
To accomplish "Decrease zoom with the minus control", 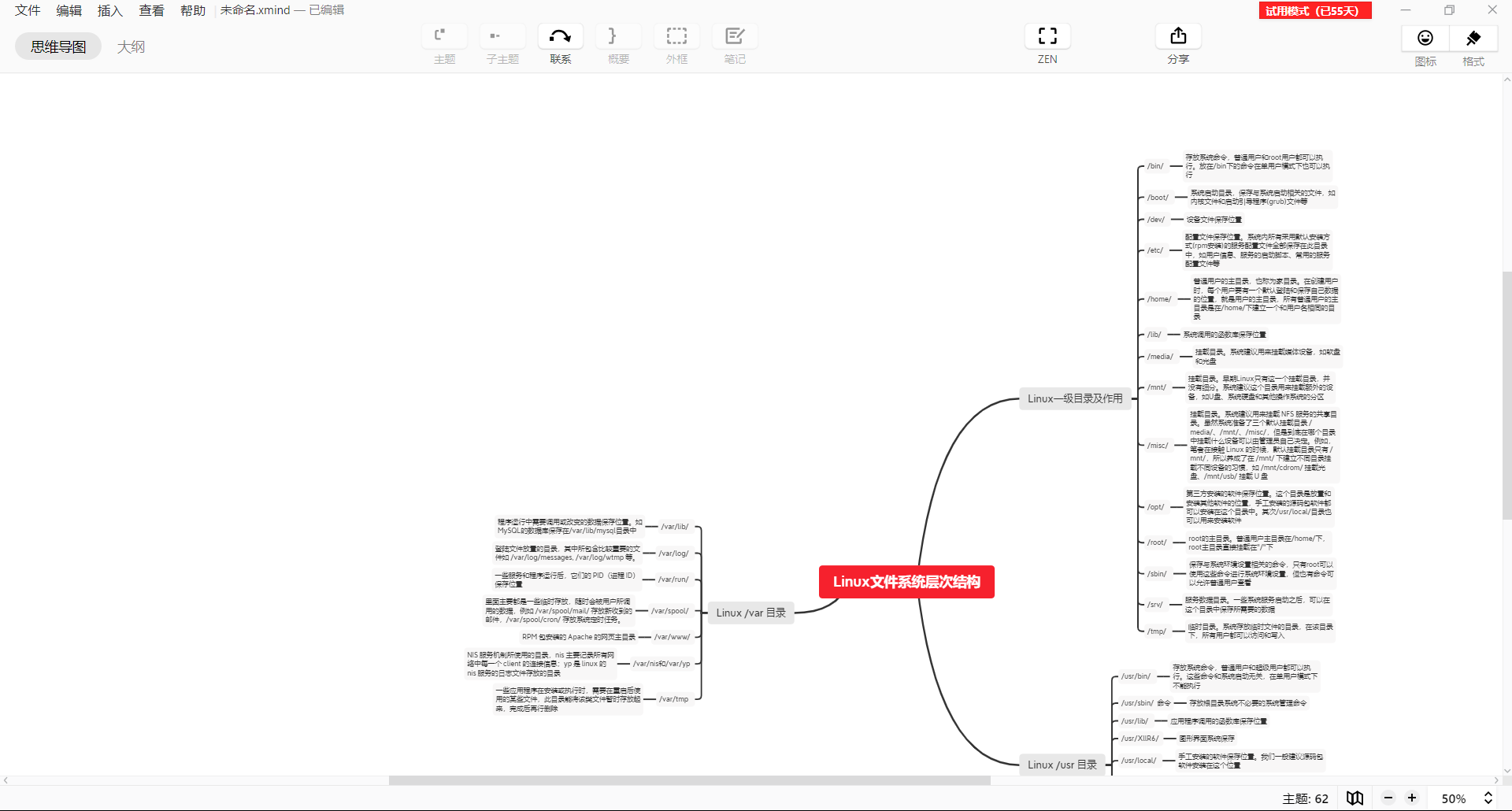I will point(1388,798).
